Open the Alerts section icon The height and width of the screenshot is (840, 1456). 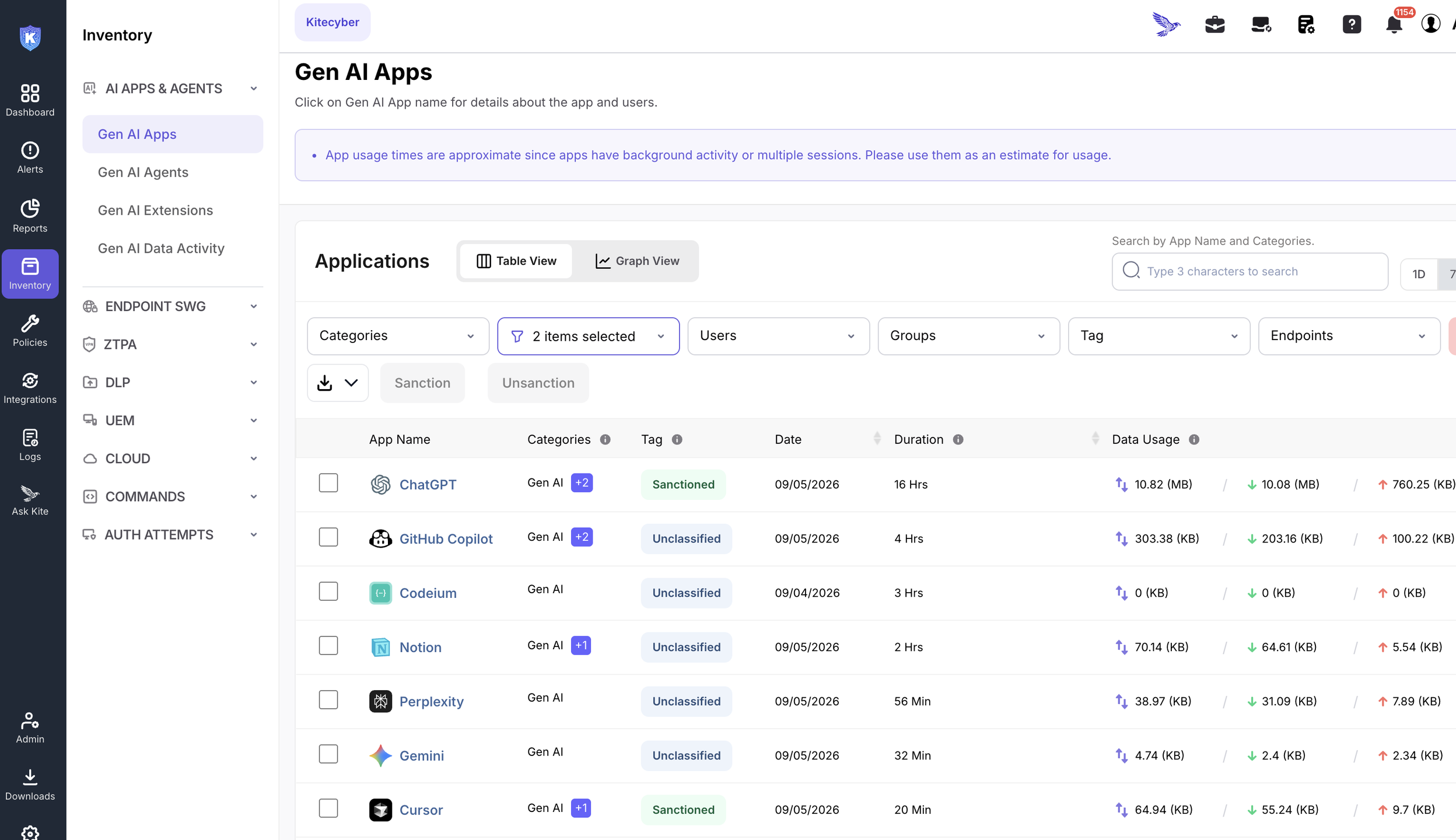[30, 157]
